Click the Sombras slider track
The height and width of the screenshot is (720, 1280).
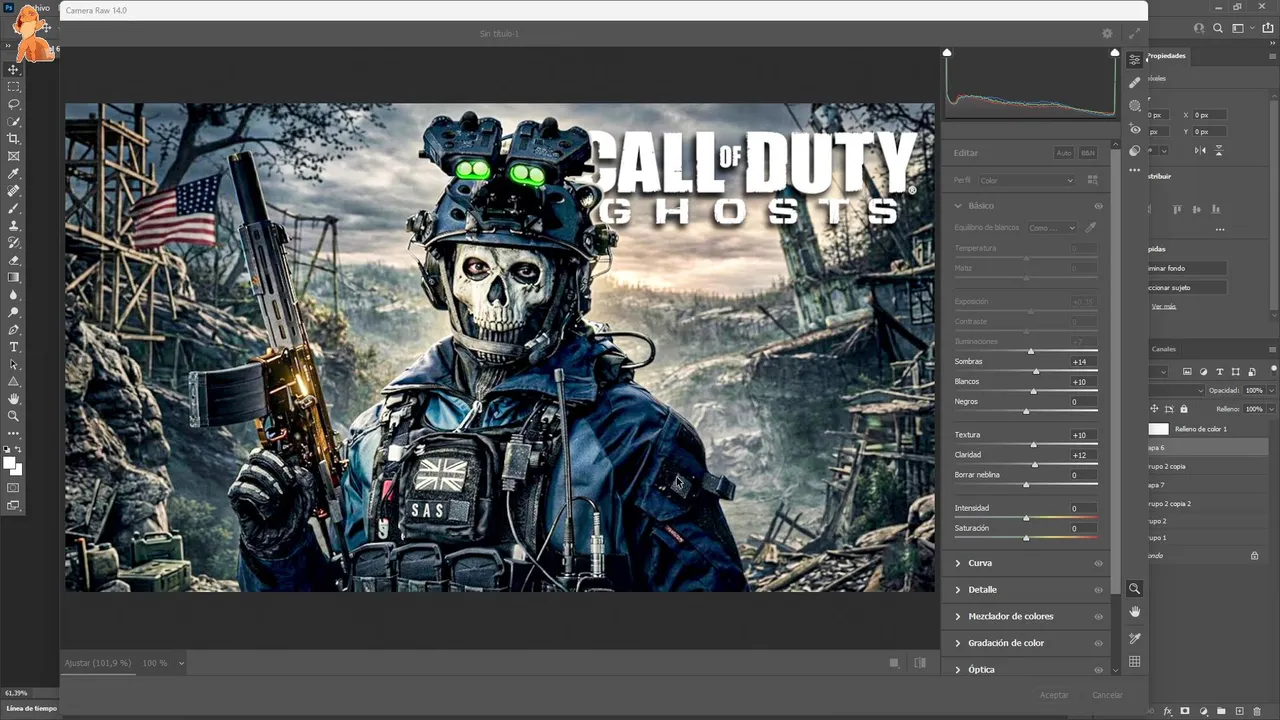(1026, 371)
